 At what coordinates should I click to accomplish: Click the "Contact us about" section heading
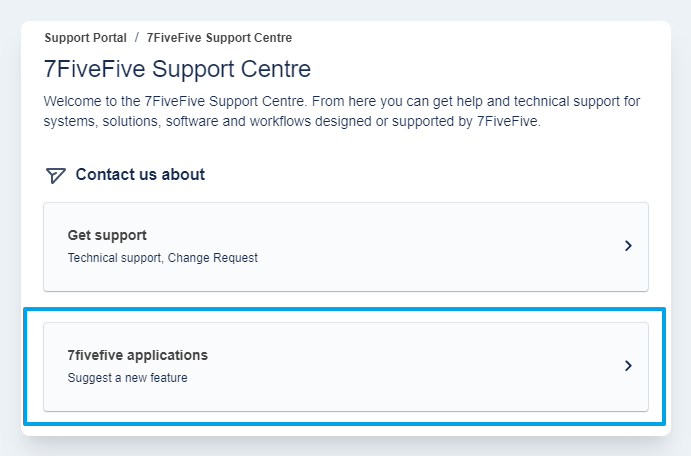(140, 175)
